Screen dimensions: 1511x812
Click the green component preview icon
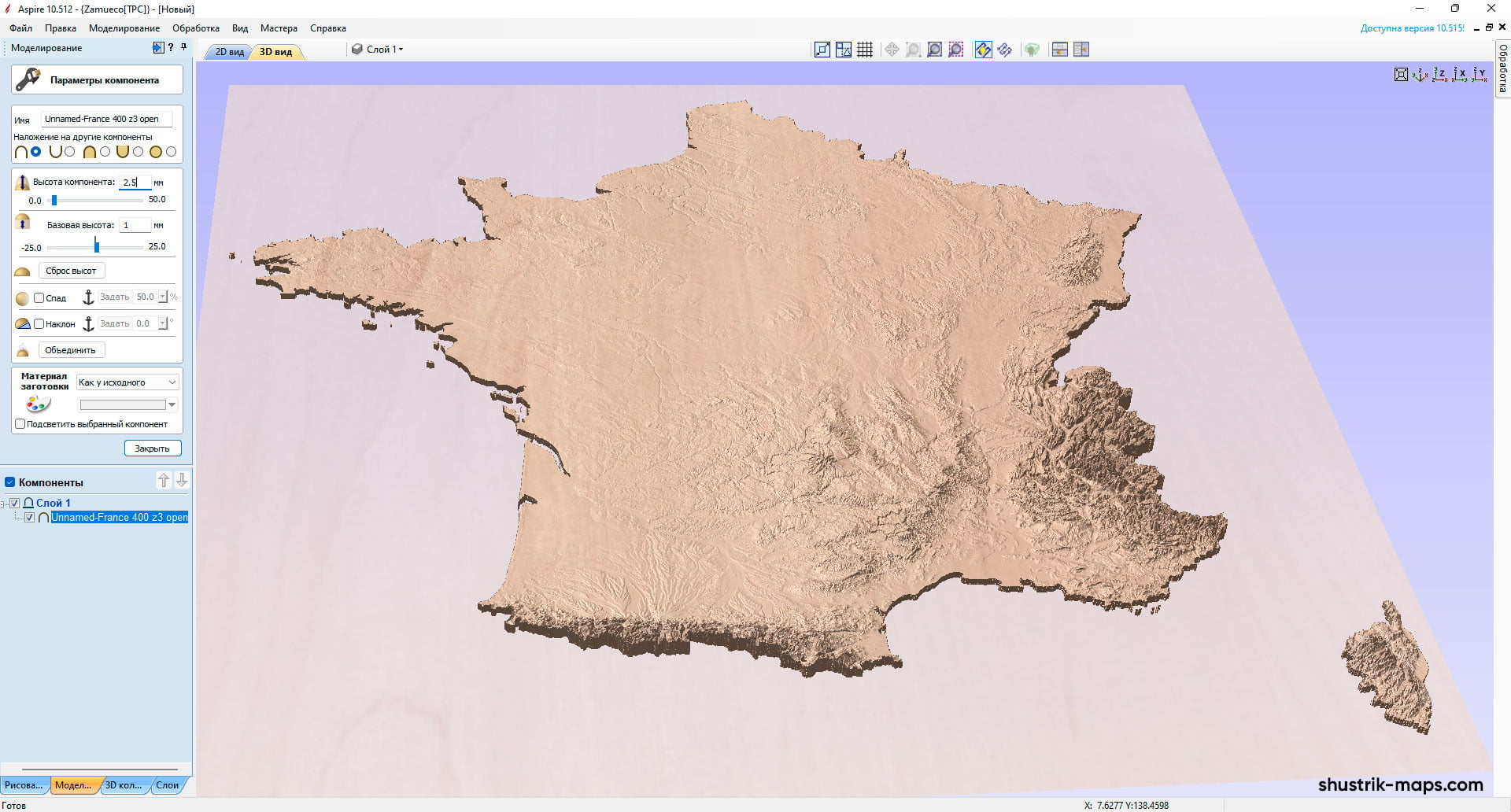[x=1032, y=50]
